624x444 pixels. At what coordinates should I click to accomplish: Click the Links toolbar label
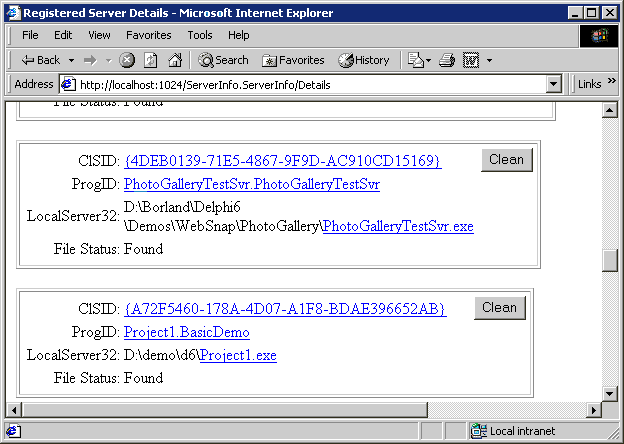click(589, 84)
